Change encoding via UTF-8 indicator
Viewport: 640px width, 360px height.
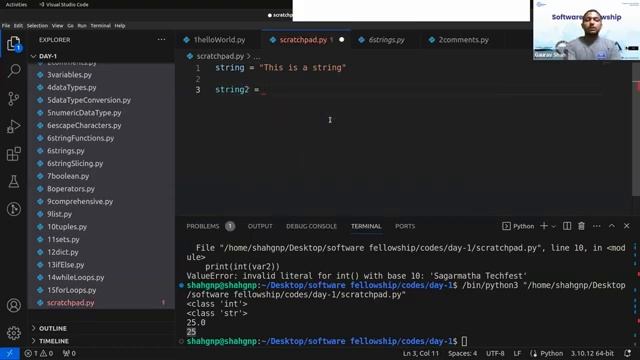[495, 353]
